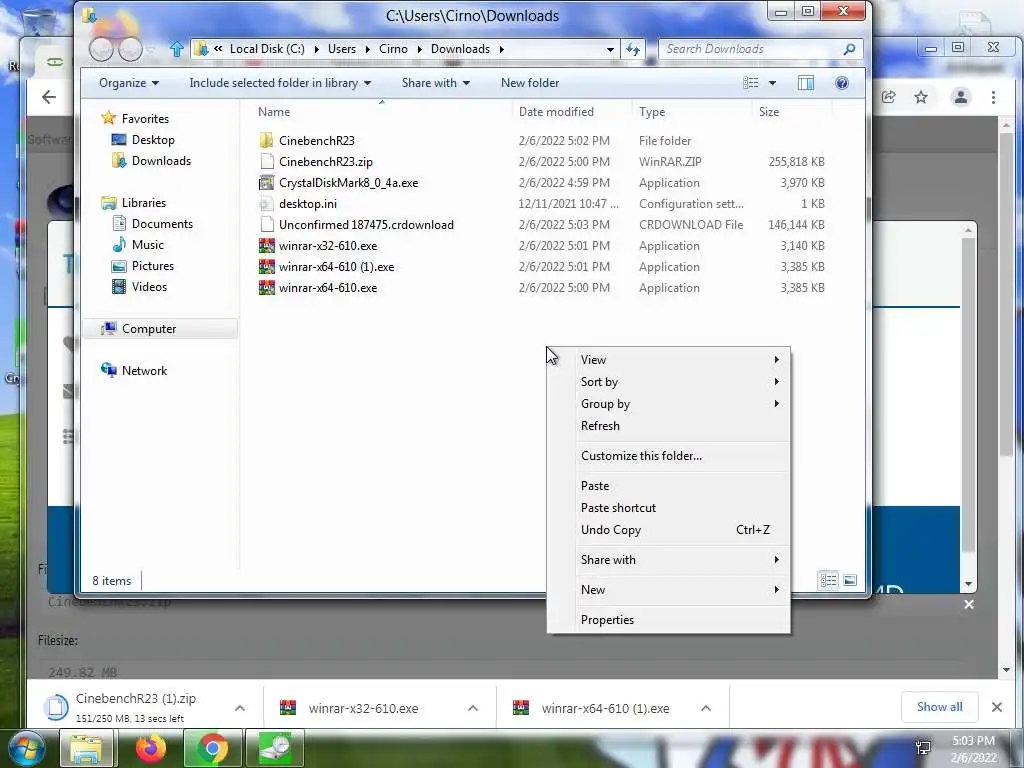
Task: Select Desktop in Favorites
Action: click(153, 140)
